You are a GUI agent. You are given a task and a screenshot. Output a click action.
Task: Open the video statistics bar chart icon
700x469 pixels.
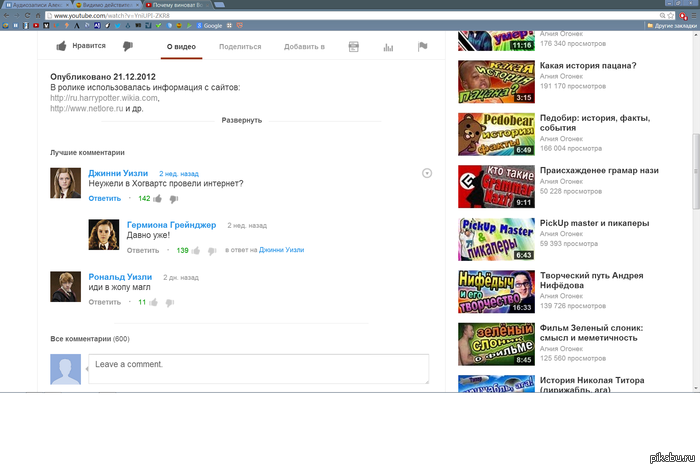coord(388,47)
